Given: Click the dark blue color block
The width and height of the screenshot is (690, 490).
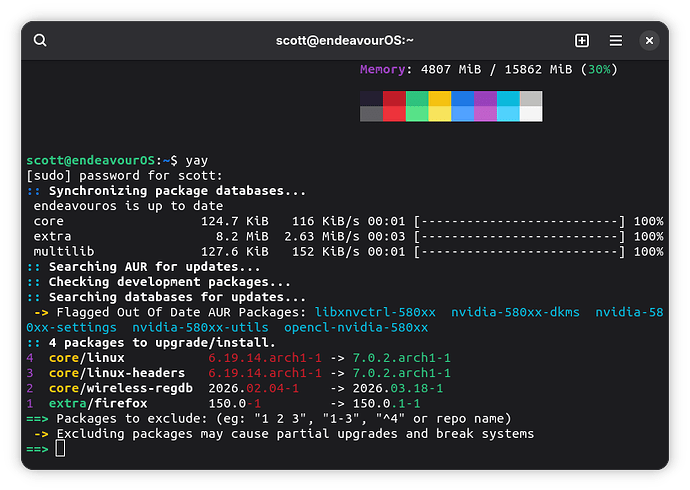Looking at the screenshot, I should click(463, 99).
